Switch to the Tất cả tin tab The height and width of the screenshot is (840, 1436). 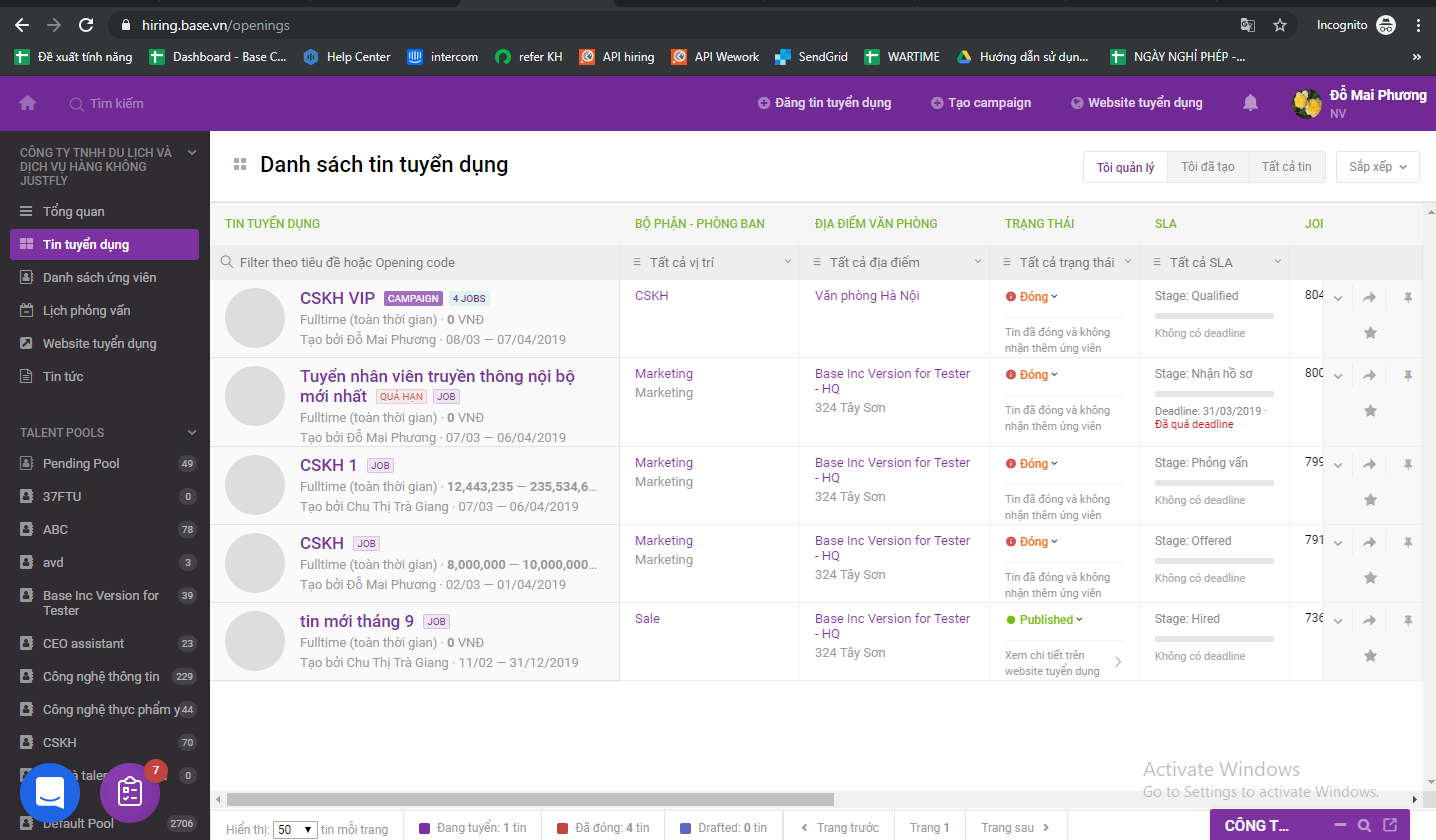pyautogui.click(x=1286, y=167)
